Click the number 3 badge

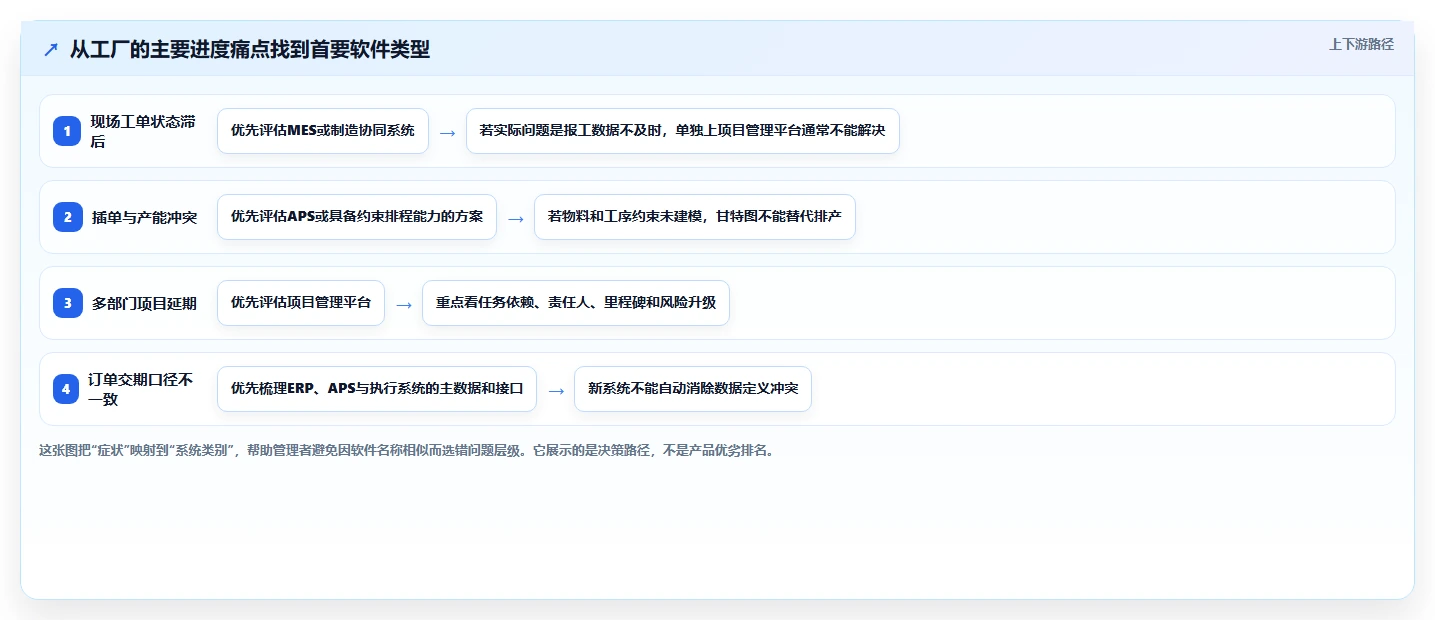click(x=67, y=303)
